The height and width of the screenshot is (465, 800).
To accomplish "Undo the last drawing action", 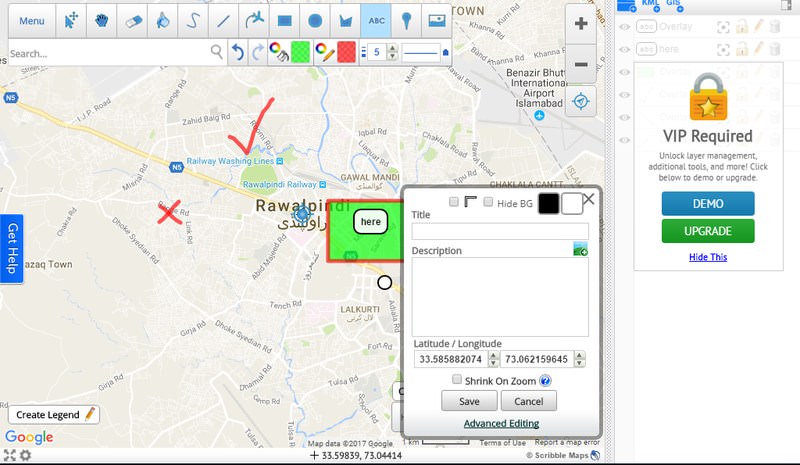I will click(x=237, y=52).
